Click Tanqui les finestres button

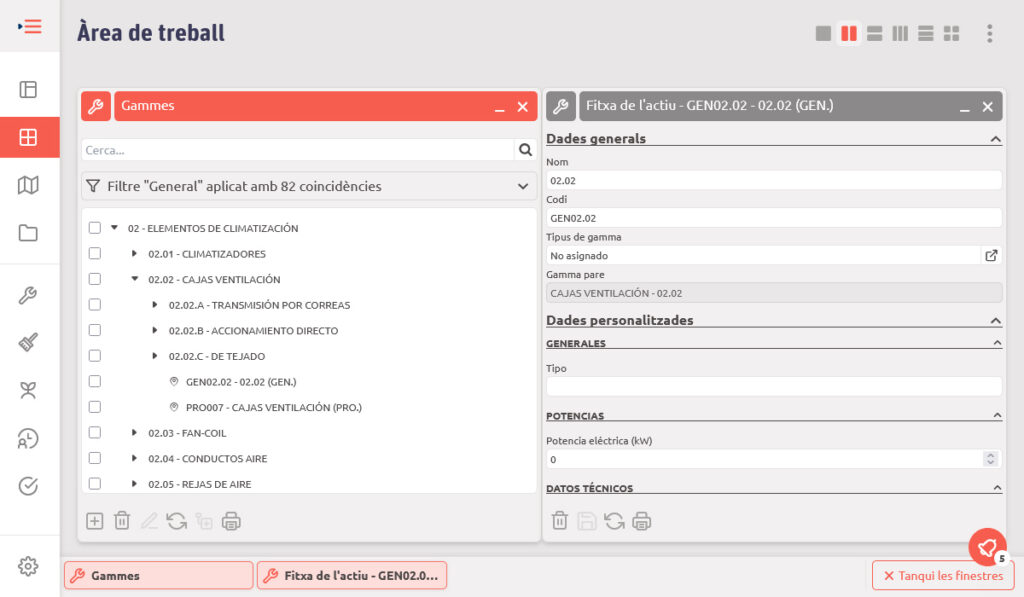point(943,576)
